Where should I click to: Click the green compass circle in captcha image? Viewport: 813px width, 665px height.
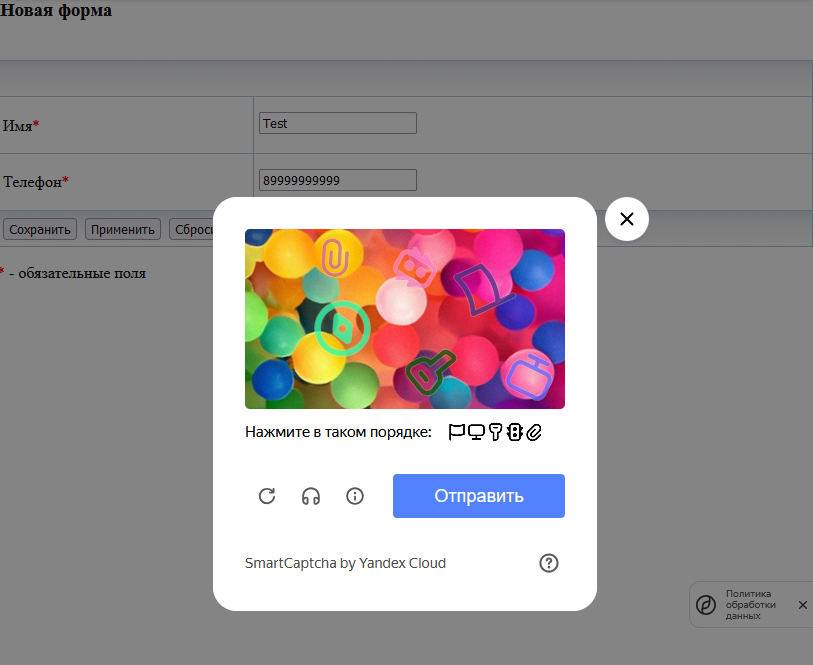click(x=342, y=328)
